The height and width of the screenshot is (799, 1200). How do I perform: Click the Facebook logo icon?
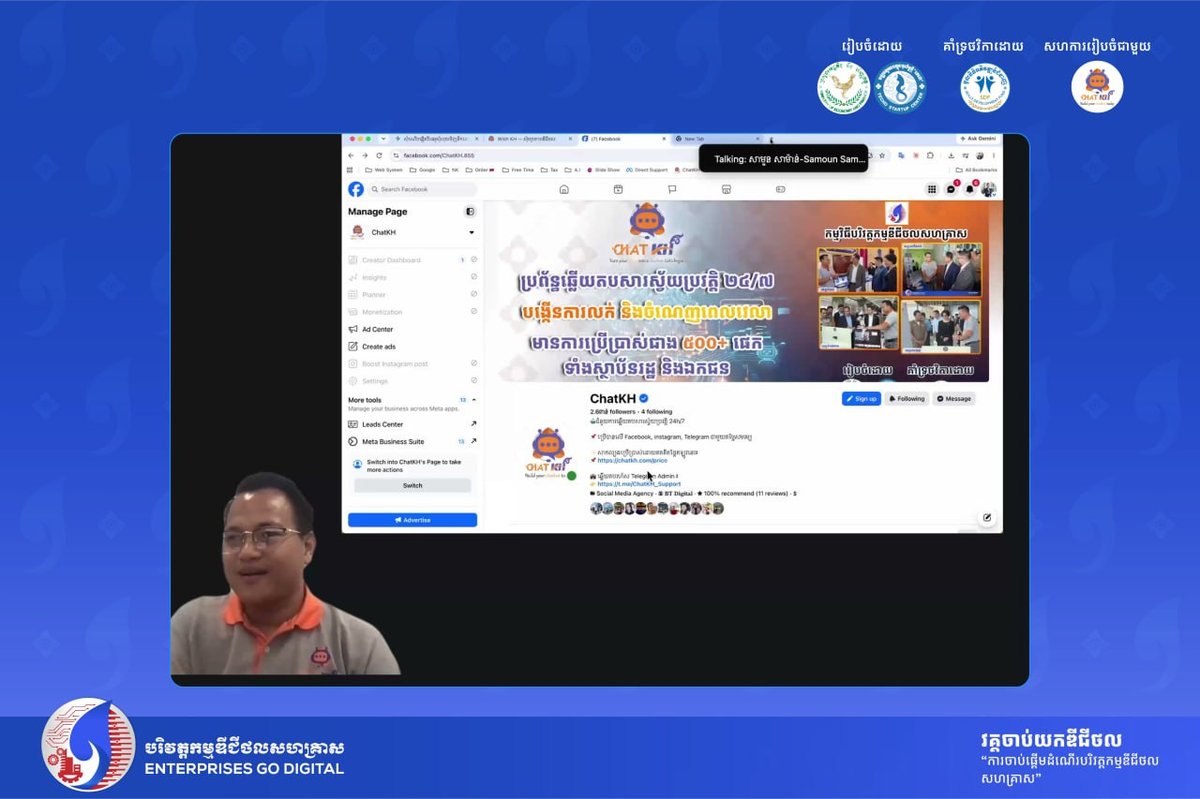point(356,189)
